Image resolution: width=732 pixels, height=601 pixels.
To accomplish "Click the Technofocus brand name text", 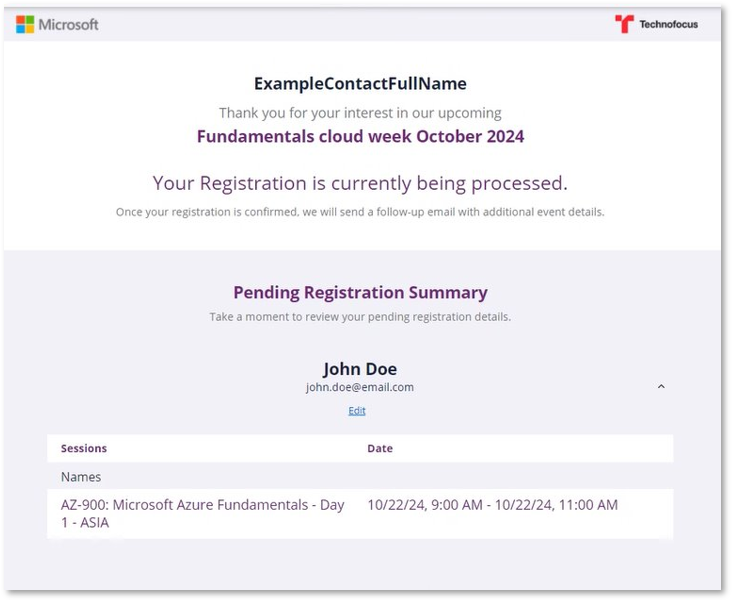I will (669, 24).
